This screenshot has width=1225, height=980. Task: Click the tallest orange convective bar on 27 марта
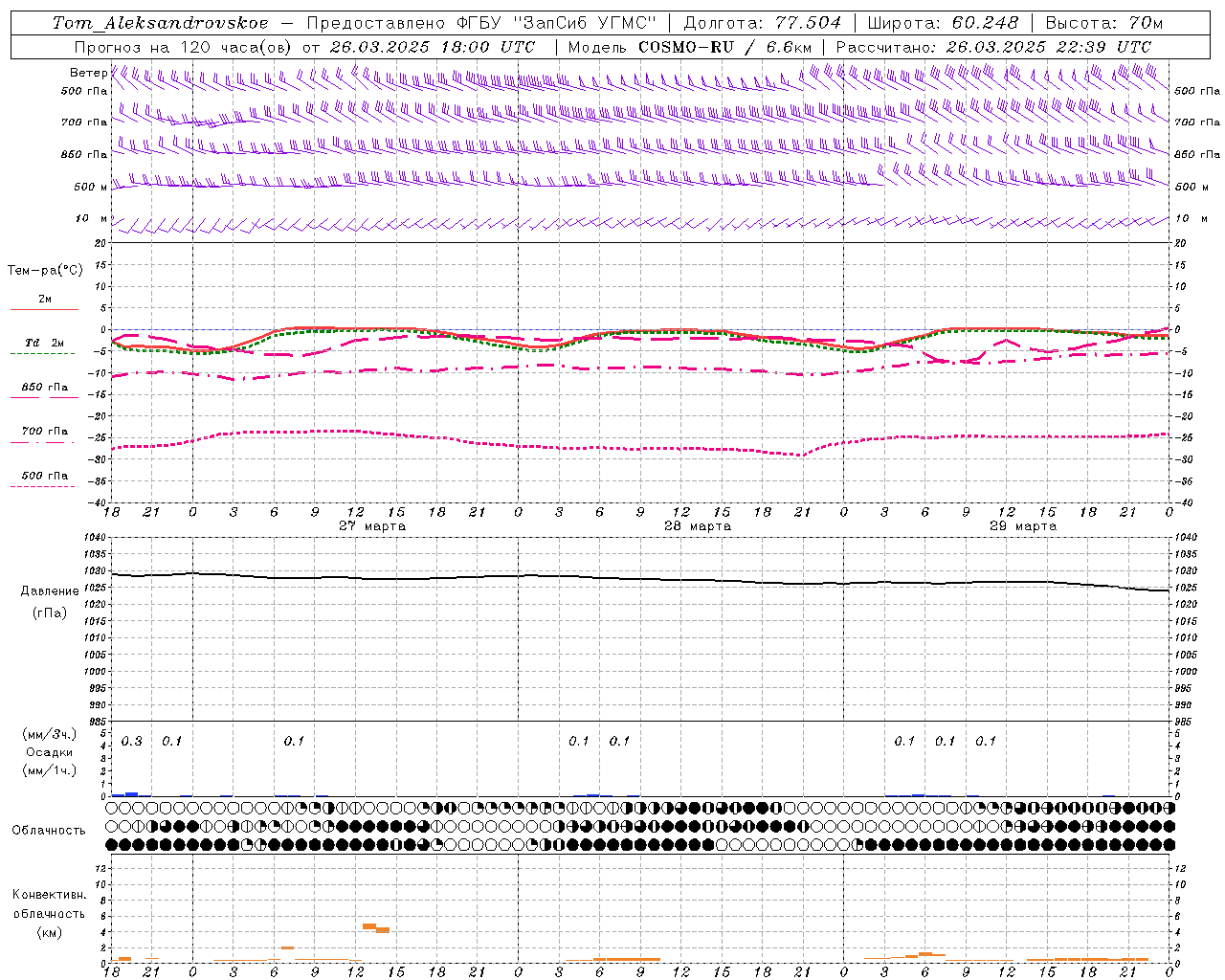369,925
